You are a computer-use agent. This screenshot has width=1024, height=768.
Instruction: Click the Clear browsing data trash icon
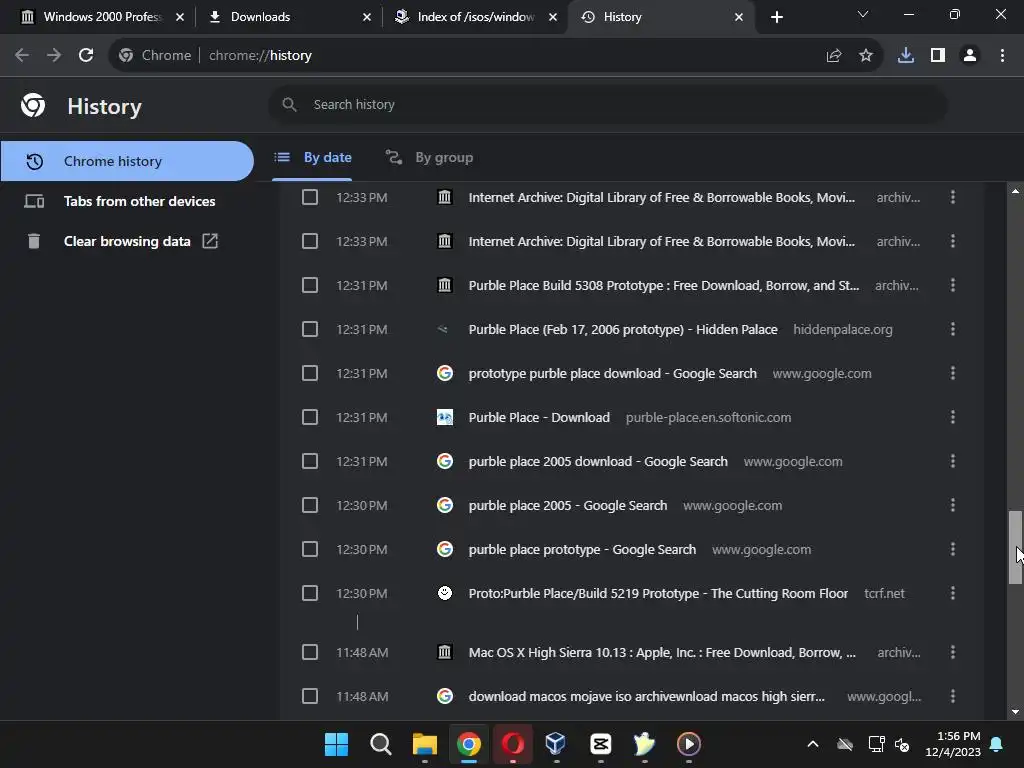point(34,241)
